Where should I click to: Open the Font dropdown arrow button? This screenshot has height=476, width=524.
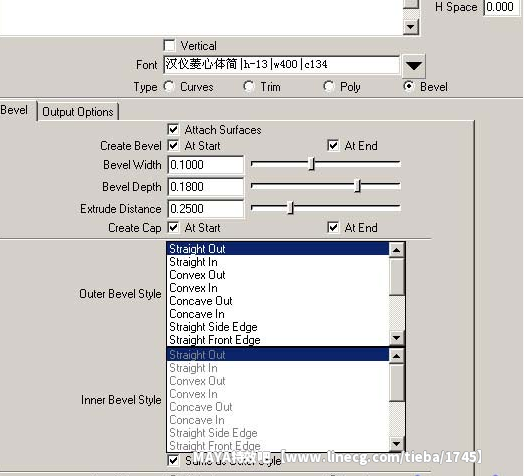pyautogui.click(x=414, y=65)
